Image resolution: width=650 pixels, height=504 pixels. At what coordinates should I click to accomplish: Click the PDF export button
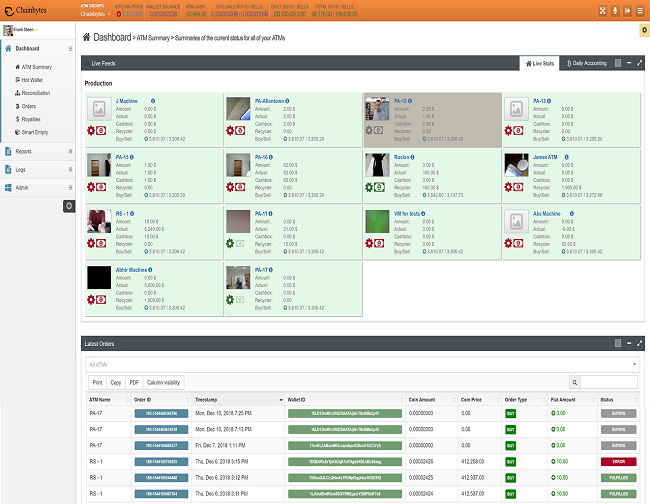(x=134, y=382)
